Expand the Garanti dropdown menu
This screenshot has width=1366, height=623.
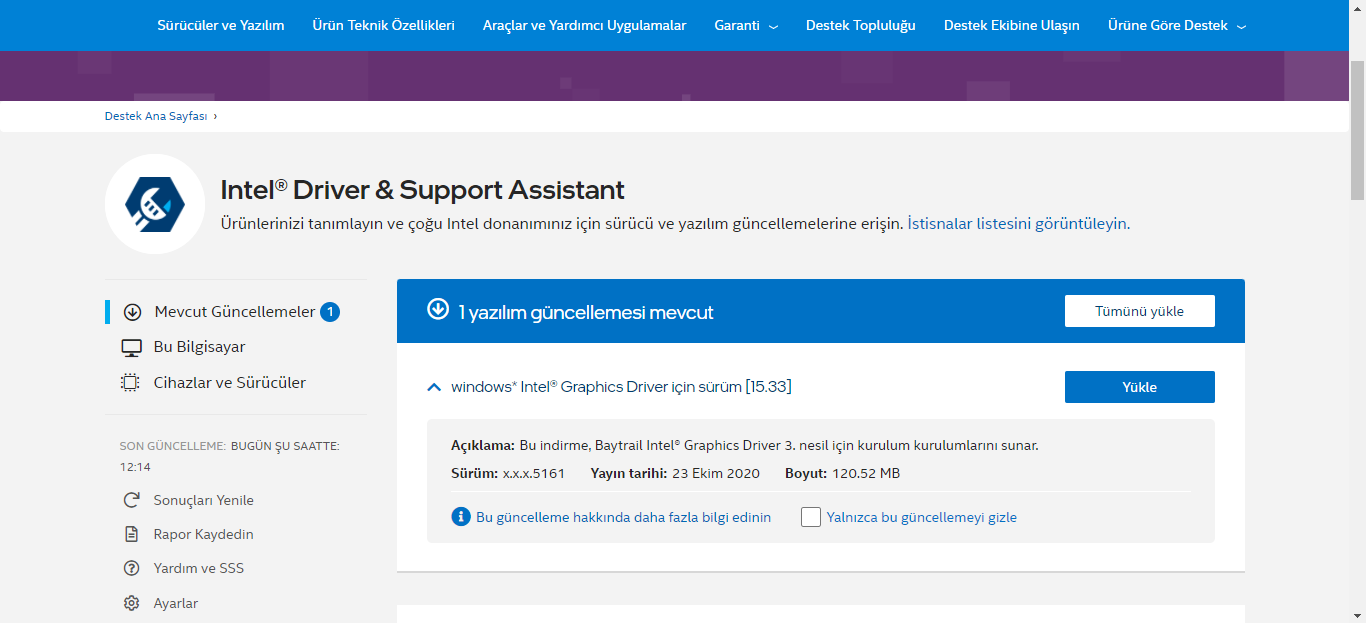pos(746,25)
